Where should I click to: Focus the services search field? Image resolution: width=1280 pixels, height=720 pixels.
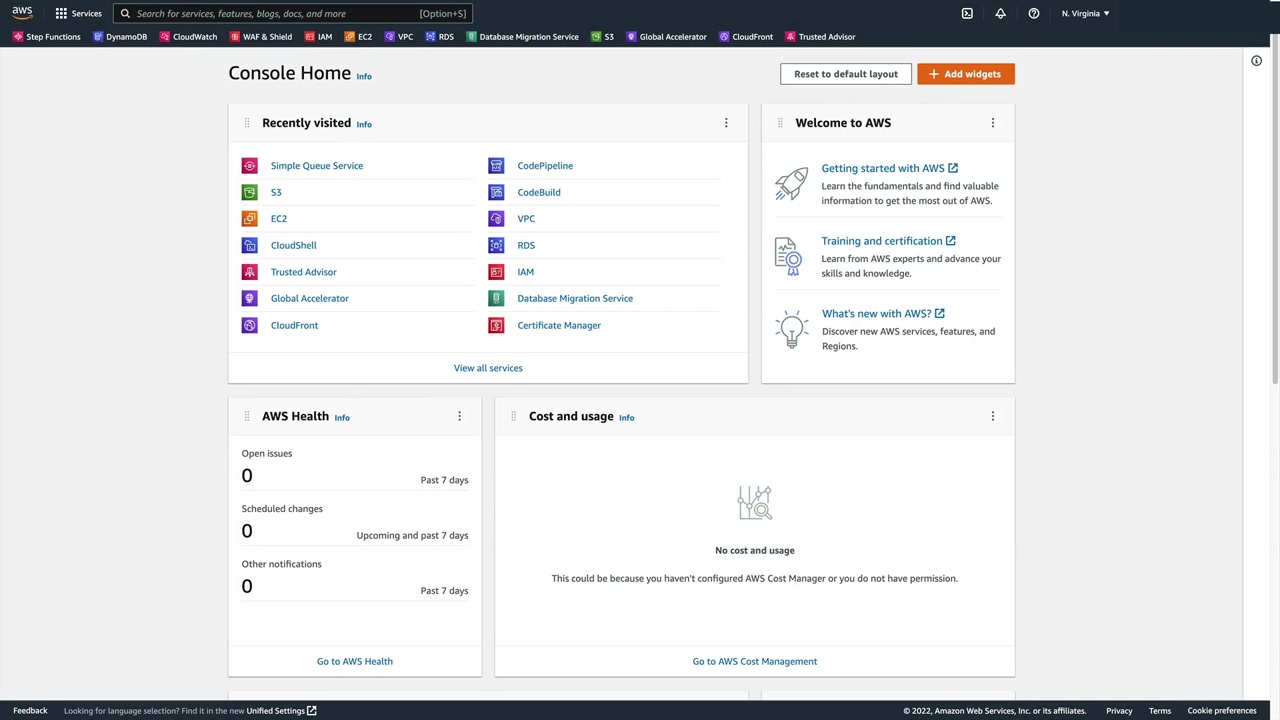(x=292, y=14)
